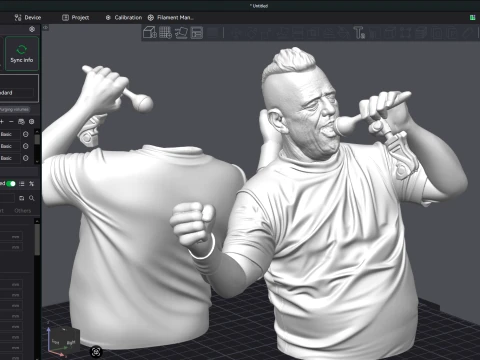Select the Rotate tool in toolbar
This screenshot has height=360, width=480.
tap(252, 33)
